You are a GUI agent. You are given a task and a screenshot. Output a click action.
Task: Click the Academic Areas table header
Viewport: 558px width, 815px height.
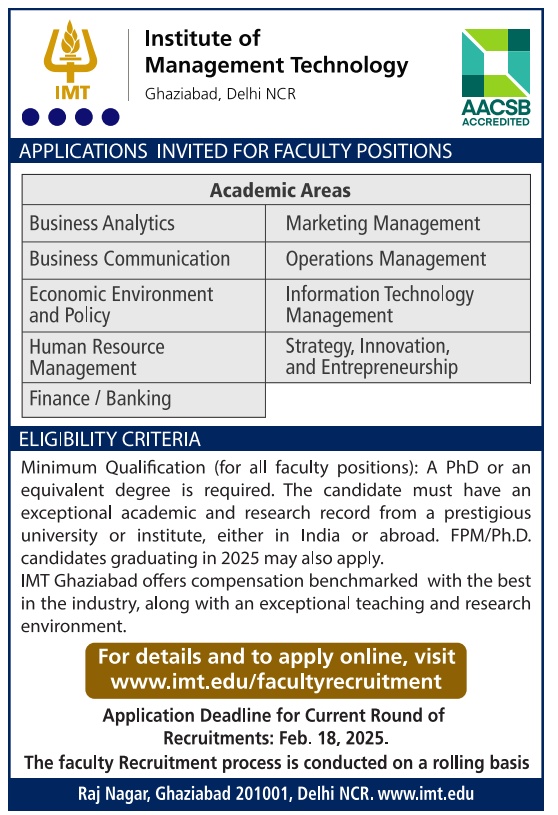coord(276,190)
